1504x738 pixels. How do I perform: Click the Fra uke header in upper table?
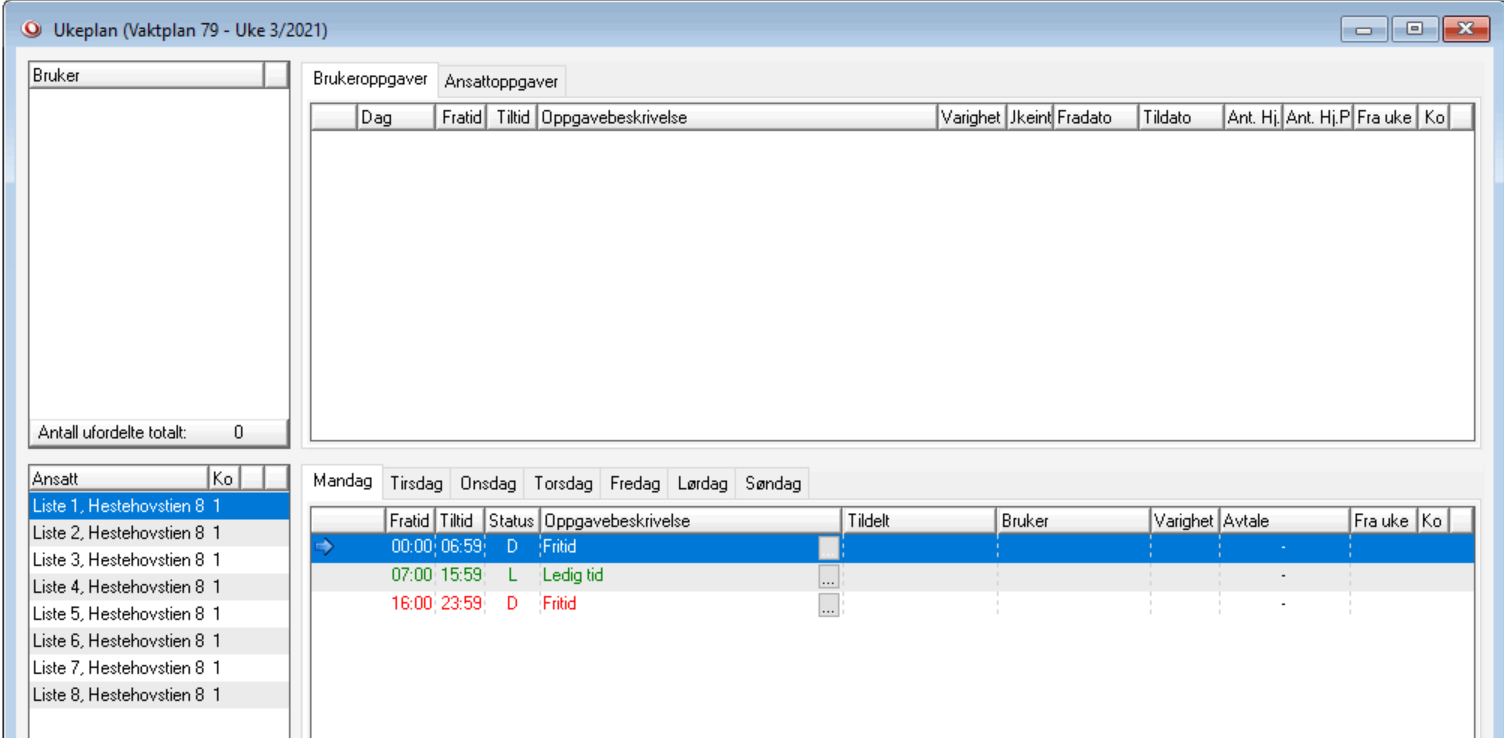point(1385,117)
